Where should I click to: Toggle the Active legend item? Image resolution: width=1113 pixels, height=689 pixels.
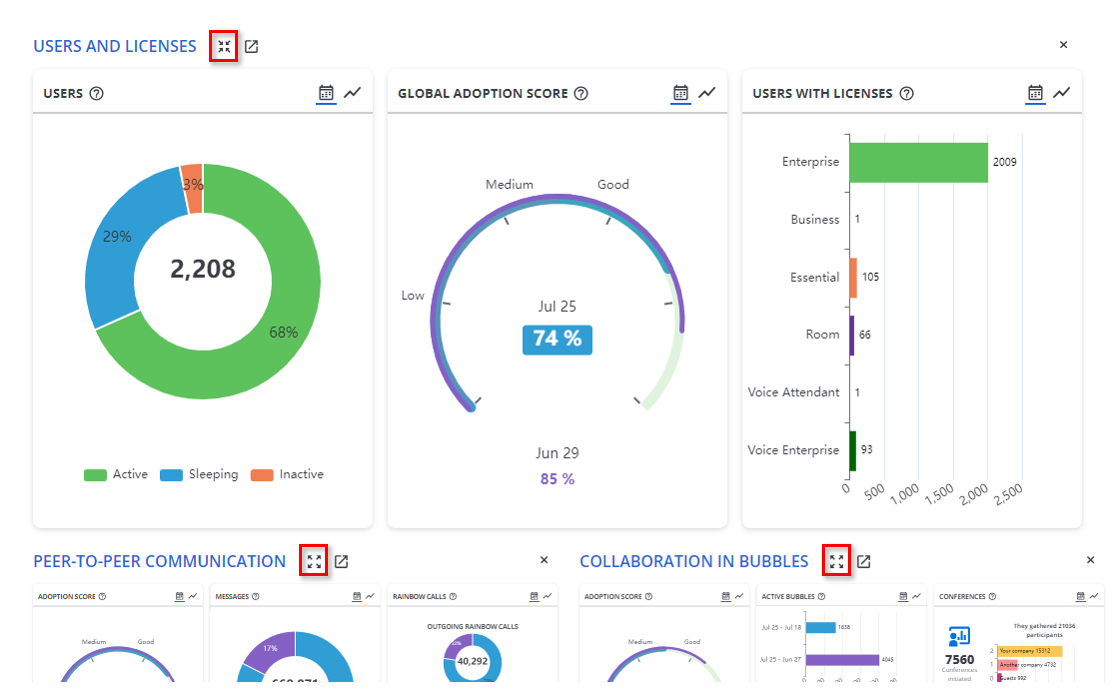[116, 474]
